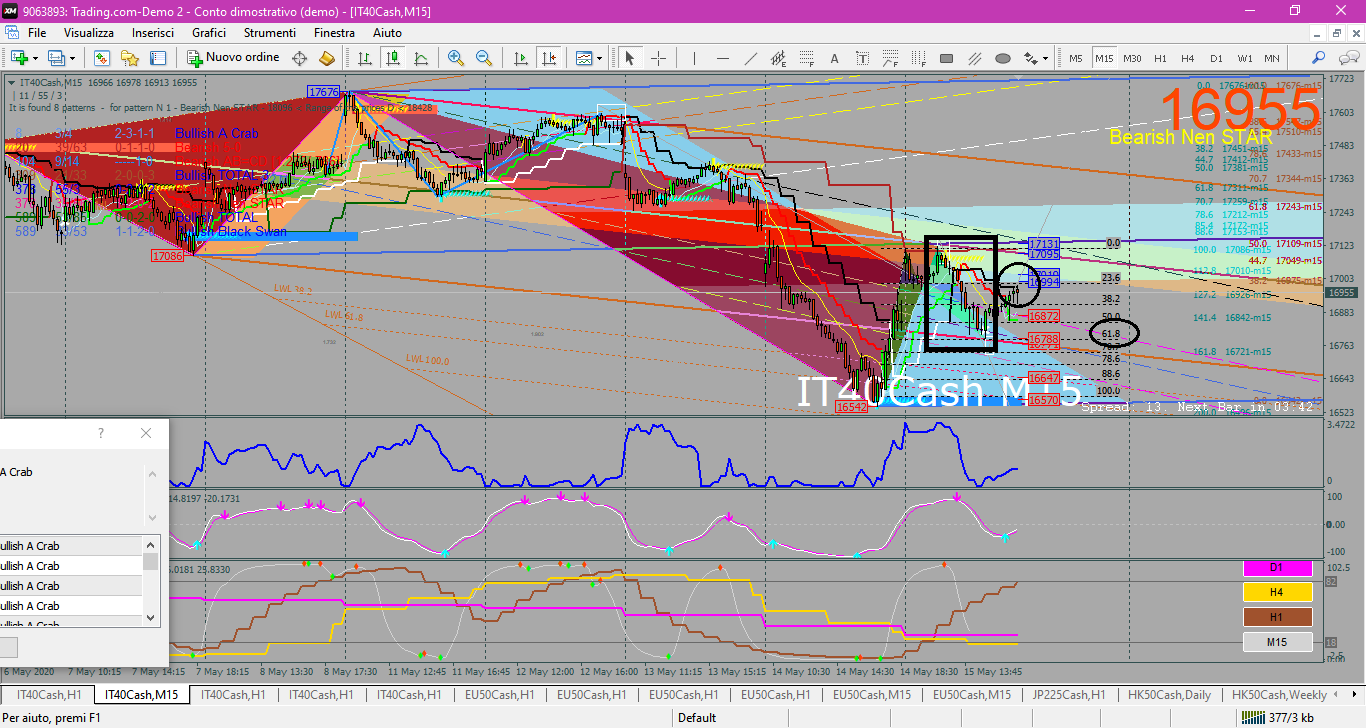Select the Fibonacci retracement tool

tap(806, 58)
